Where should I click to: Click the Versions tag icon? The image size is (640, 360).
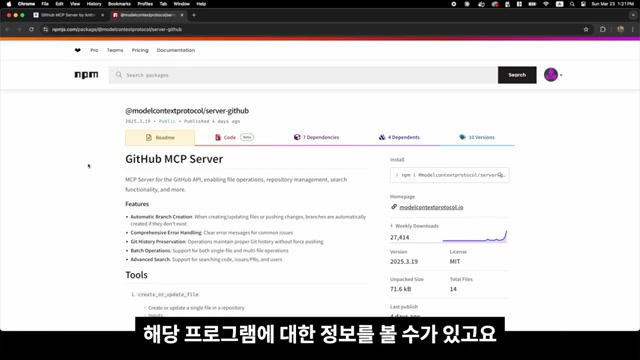pos(462,137)
